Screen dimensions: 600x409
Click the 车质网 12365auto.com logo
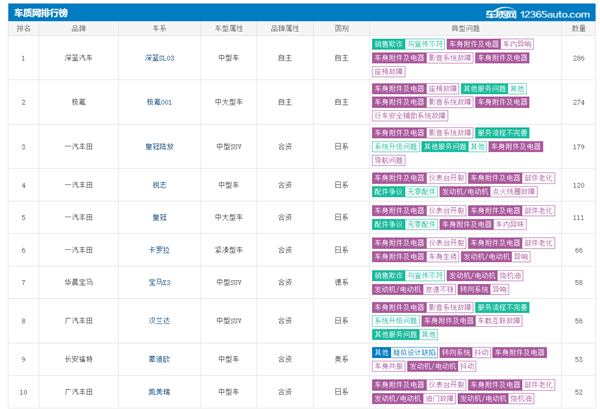click(x=538, y=14)
